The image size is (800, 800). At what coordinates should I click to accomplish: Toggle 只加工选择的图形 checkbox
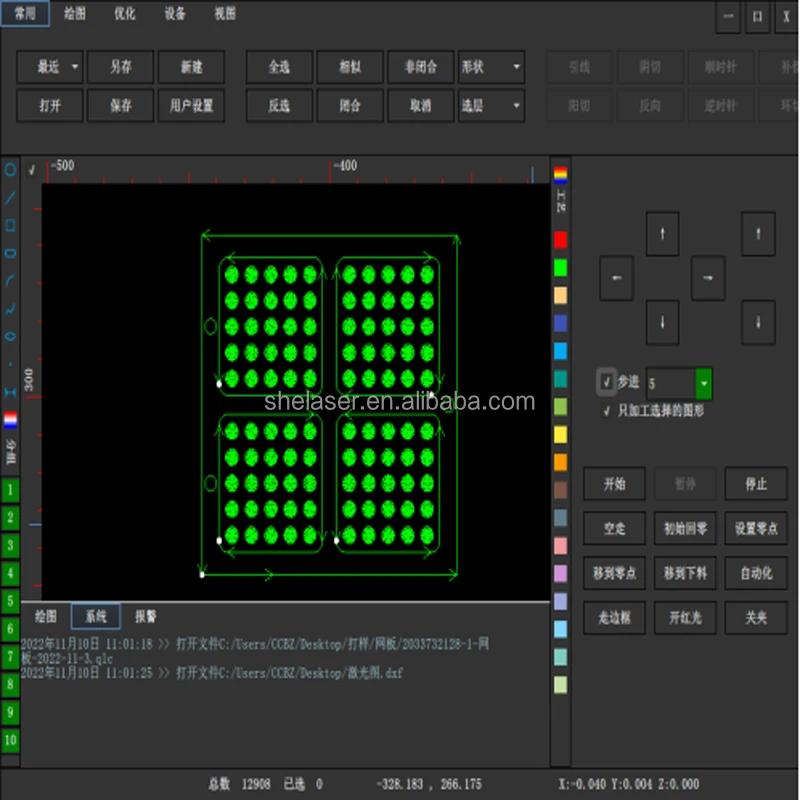tap(606, 411)
